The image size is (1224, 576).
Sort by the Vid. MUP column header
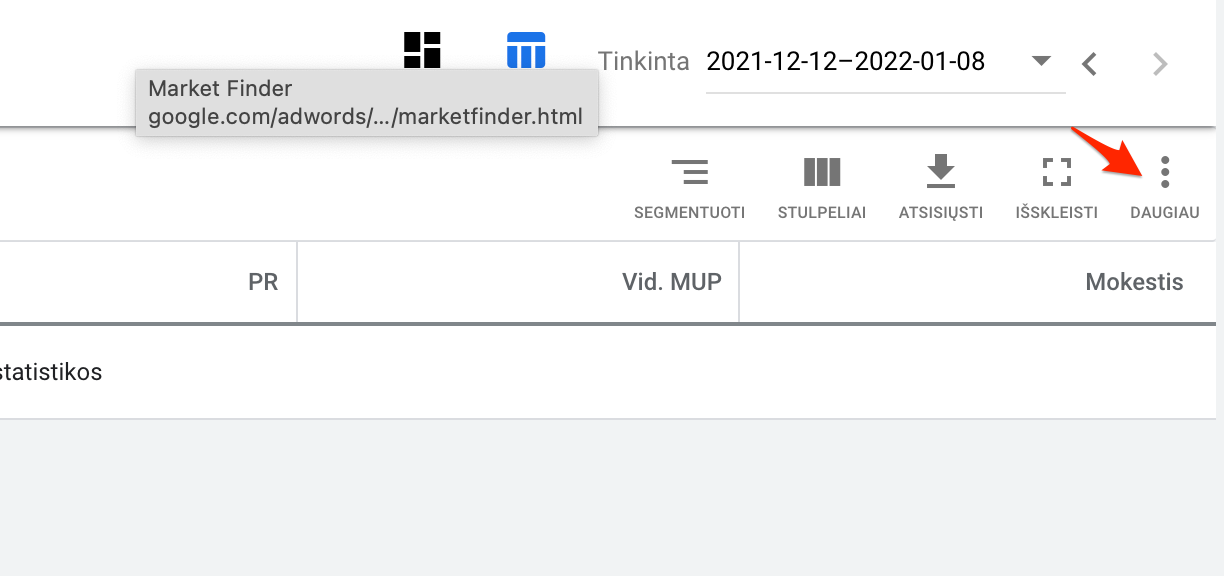pyautogui.click(x=671, y=282)
